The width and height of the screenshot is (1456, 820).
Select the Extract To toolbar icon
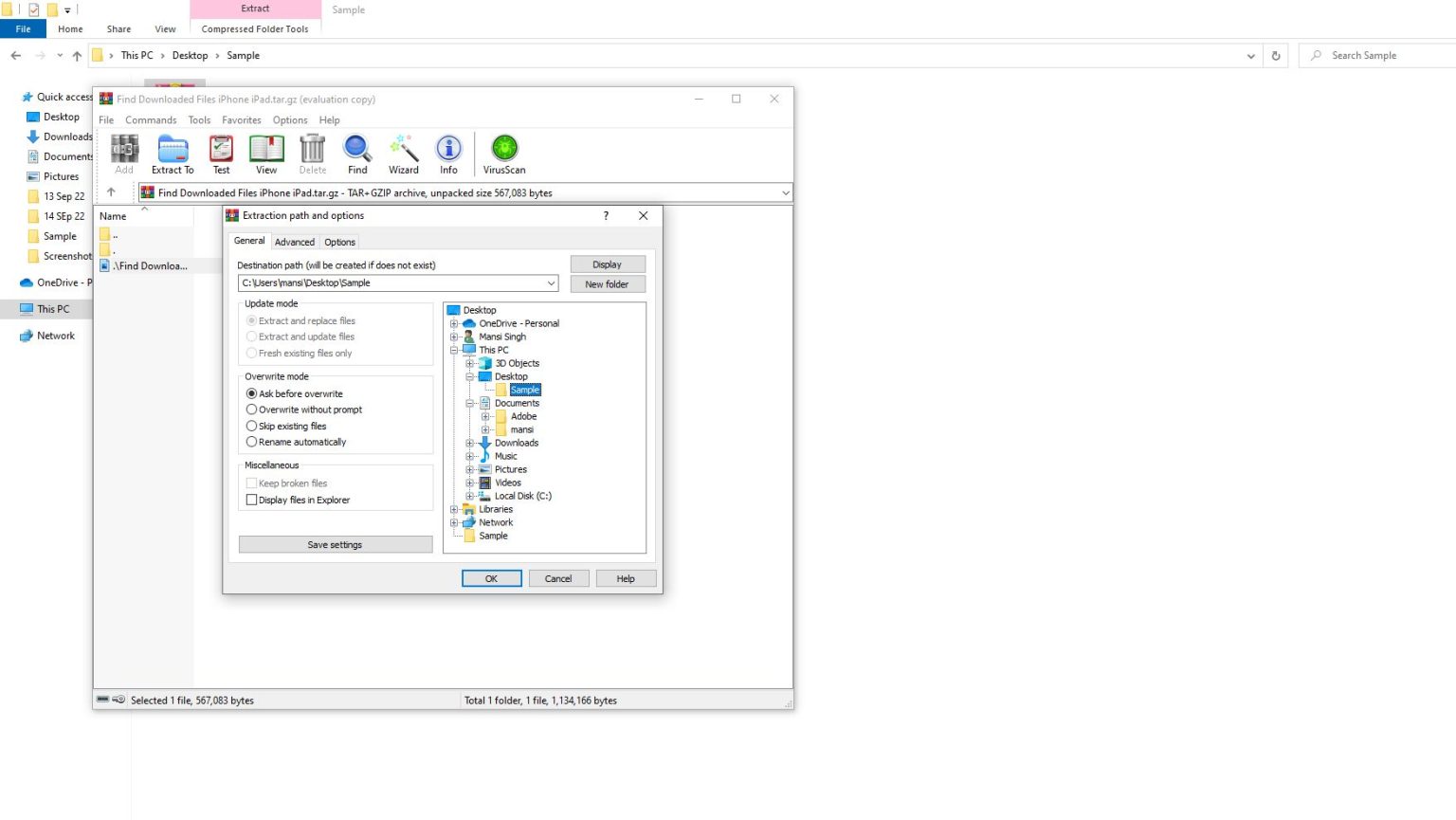tap(172, 154)
